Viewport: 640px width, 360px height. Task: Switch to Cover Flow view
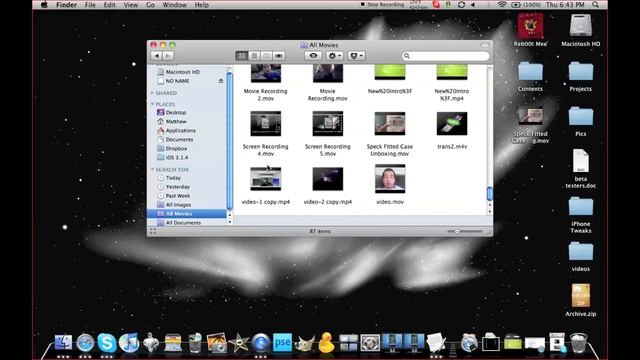coord(279,56)
